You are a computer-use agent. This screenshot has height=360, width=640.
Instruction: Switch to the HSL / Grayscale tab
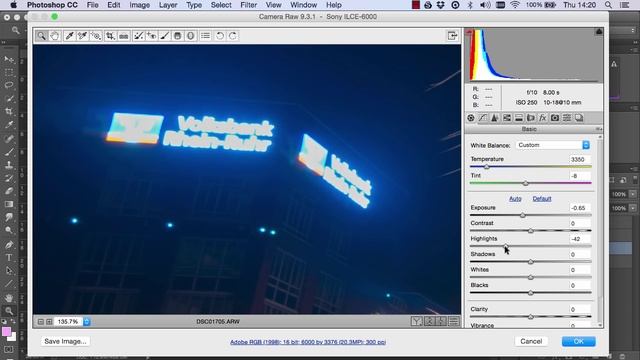tap(507, 118)
